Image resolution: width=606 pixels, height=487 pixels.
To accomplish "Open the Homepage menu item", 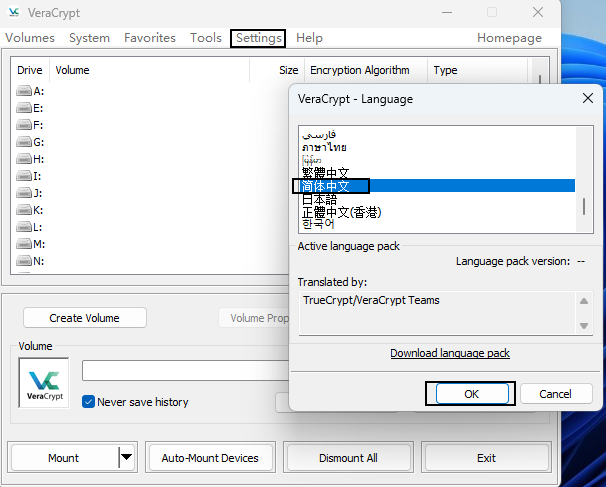I will click(509, 38).
